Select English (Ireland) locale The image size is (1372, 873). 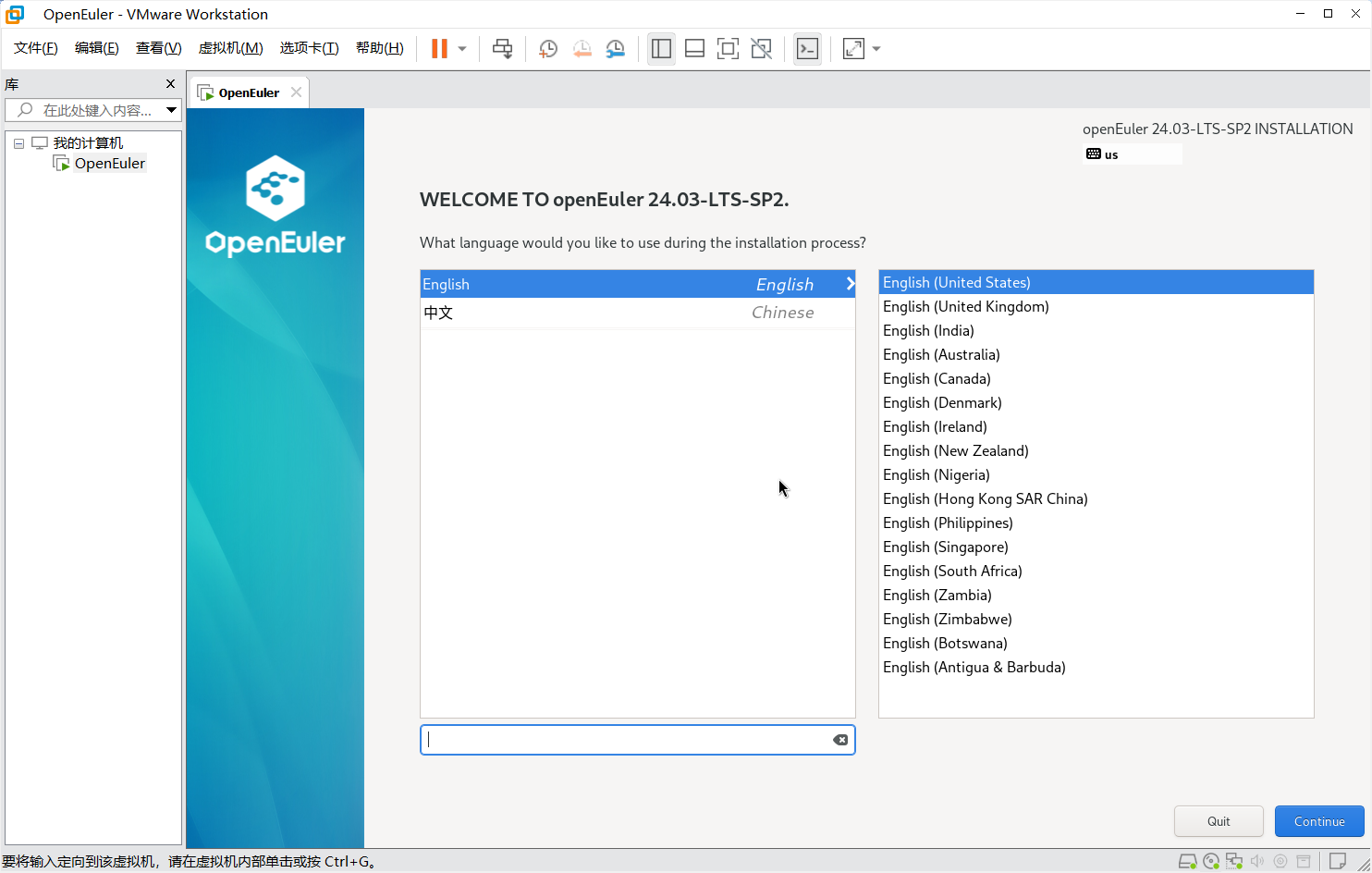pos(1096,426)
